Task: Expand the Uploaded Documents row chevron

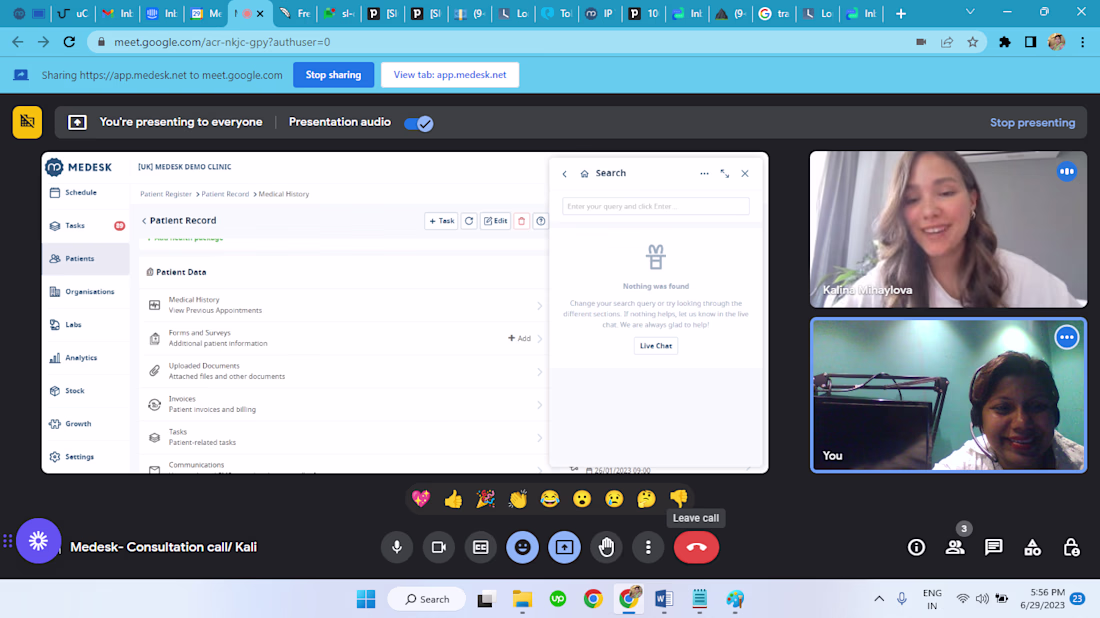Action: click(539, 372)
